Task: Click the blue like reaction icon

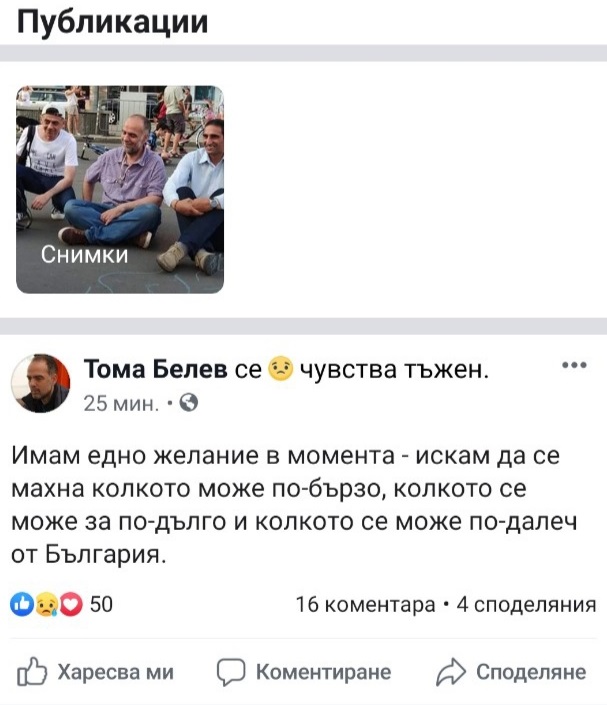Action: [x=22, y=604]
